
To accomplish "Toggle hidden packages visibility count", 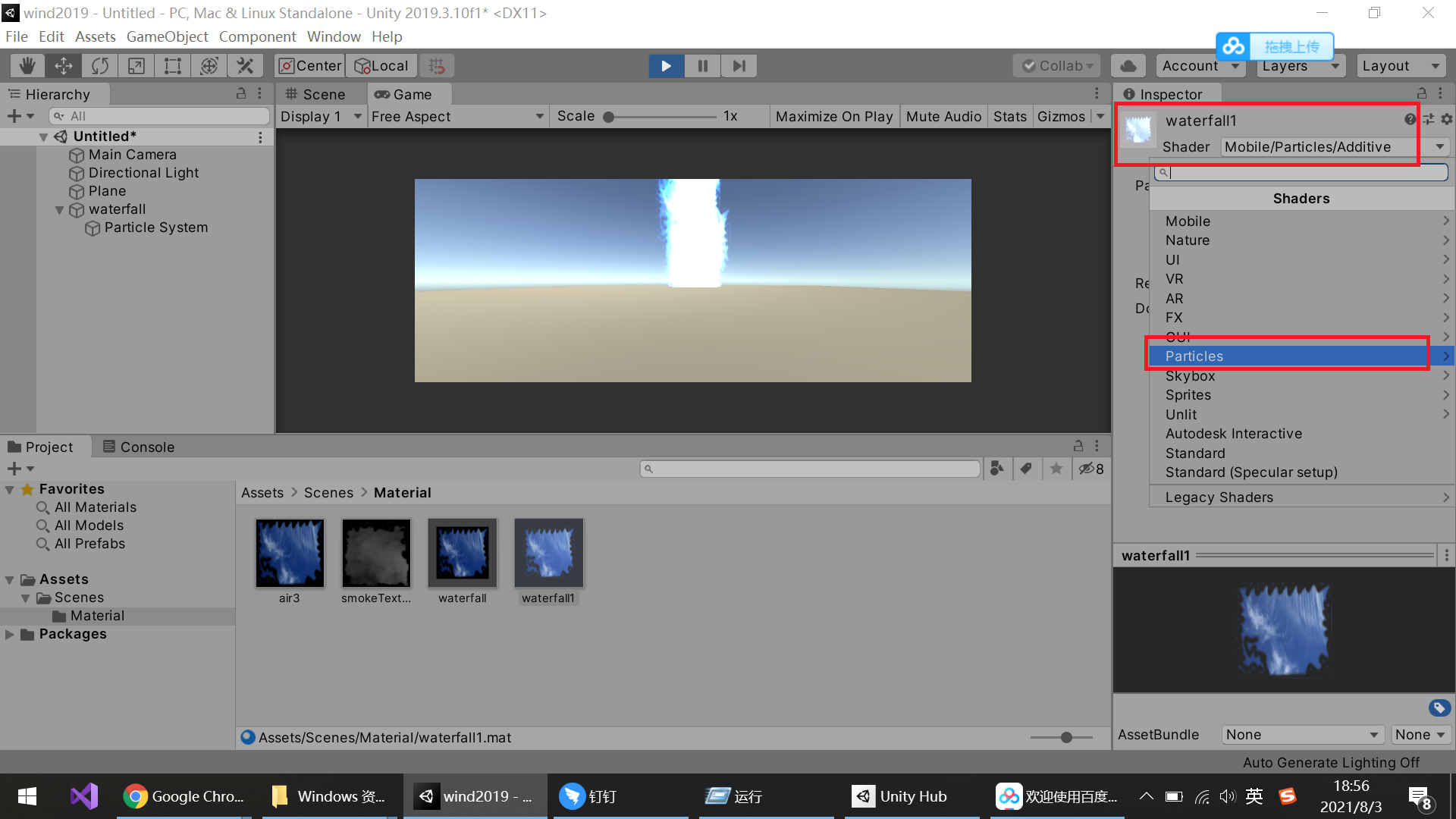I will tap(1091, 469).
